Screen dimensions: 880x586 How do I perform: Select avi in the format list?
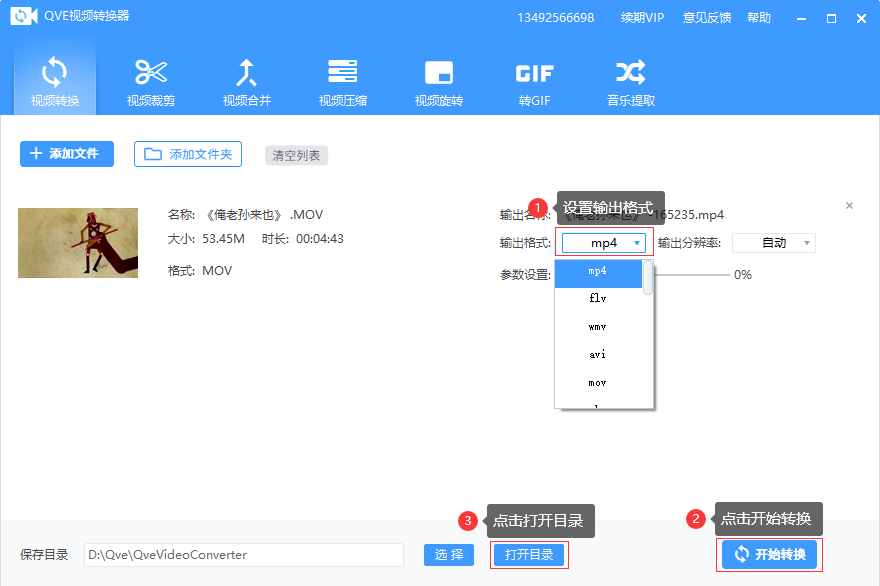tap(597, 355)
